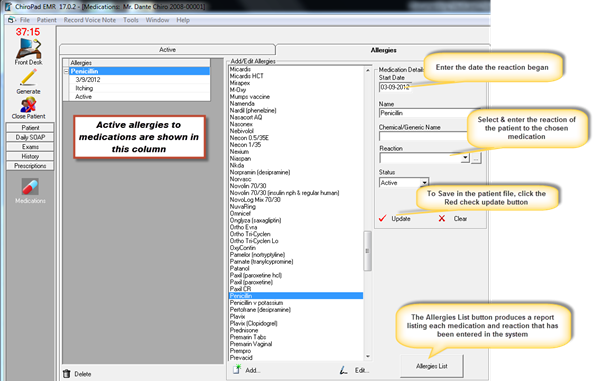The height and width of the screenshot is (381, 602).
Task: Select Omnicef in the medication list
Action: [x=240, y=213]
